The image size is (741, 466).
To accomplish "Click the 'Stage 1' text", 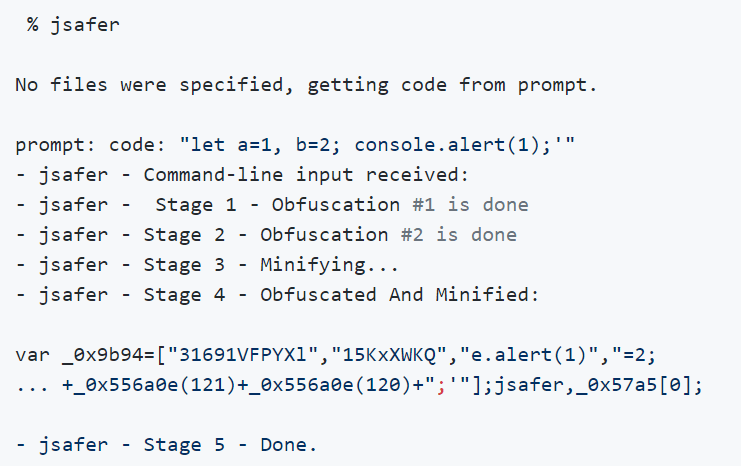I will pyautogui.click(x=196, y=205).
